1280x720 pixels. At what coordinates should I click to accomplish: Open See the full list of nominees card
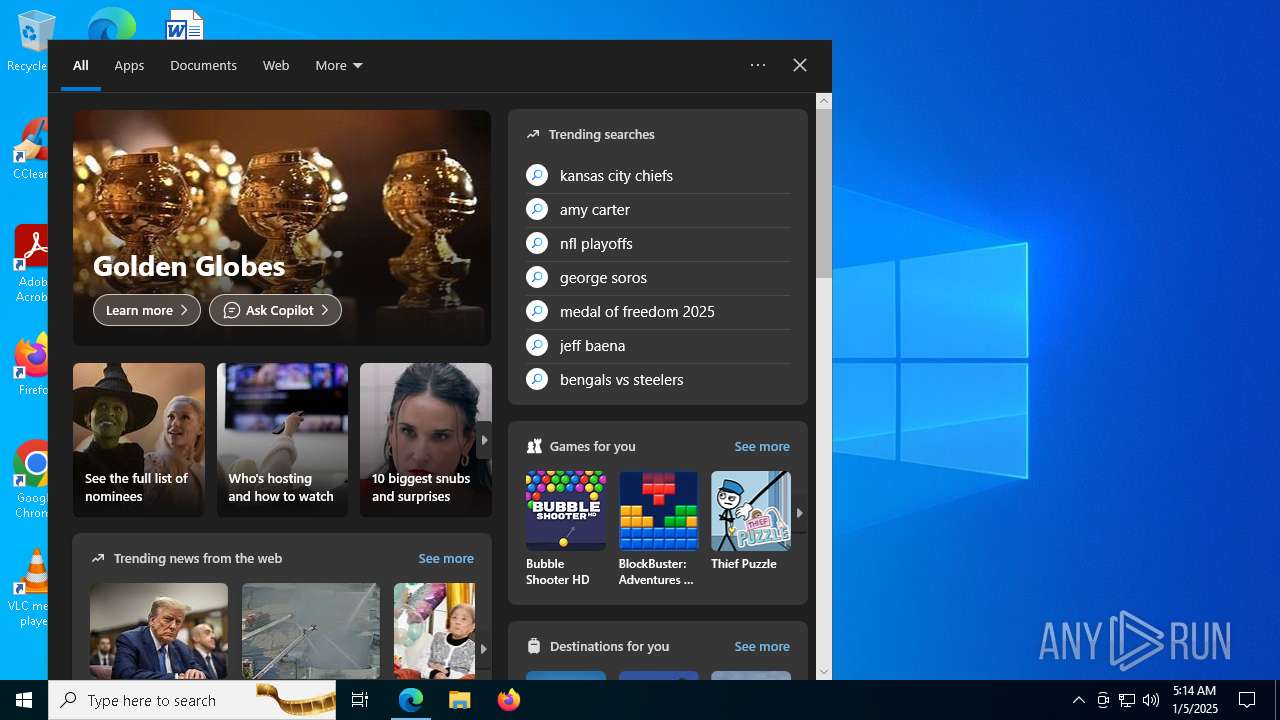coord(139,440)
